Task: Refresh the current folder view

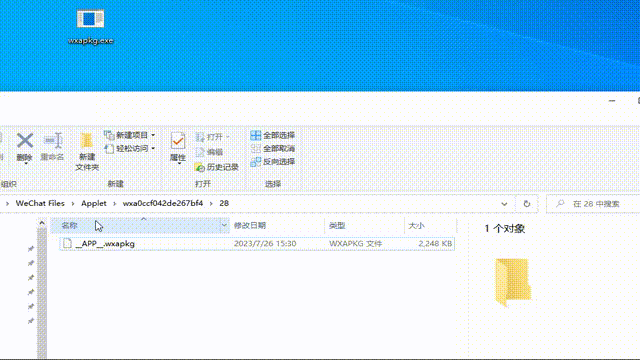Action: point(527,204)
